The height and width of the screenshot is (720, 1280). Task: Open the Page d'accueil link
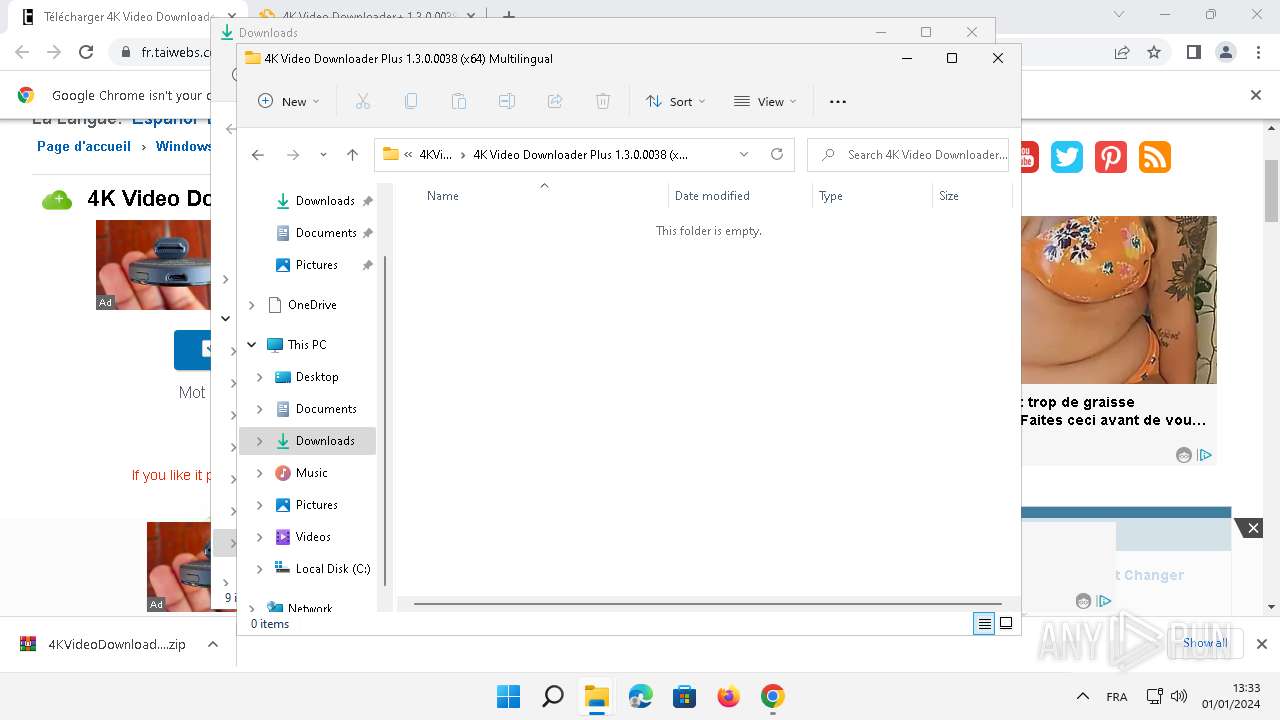(84, 146)
